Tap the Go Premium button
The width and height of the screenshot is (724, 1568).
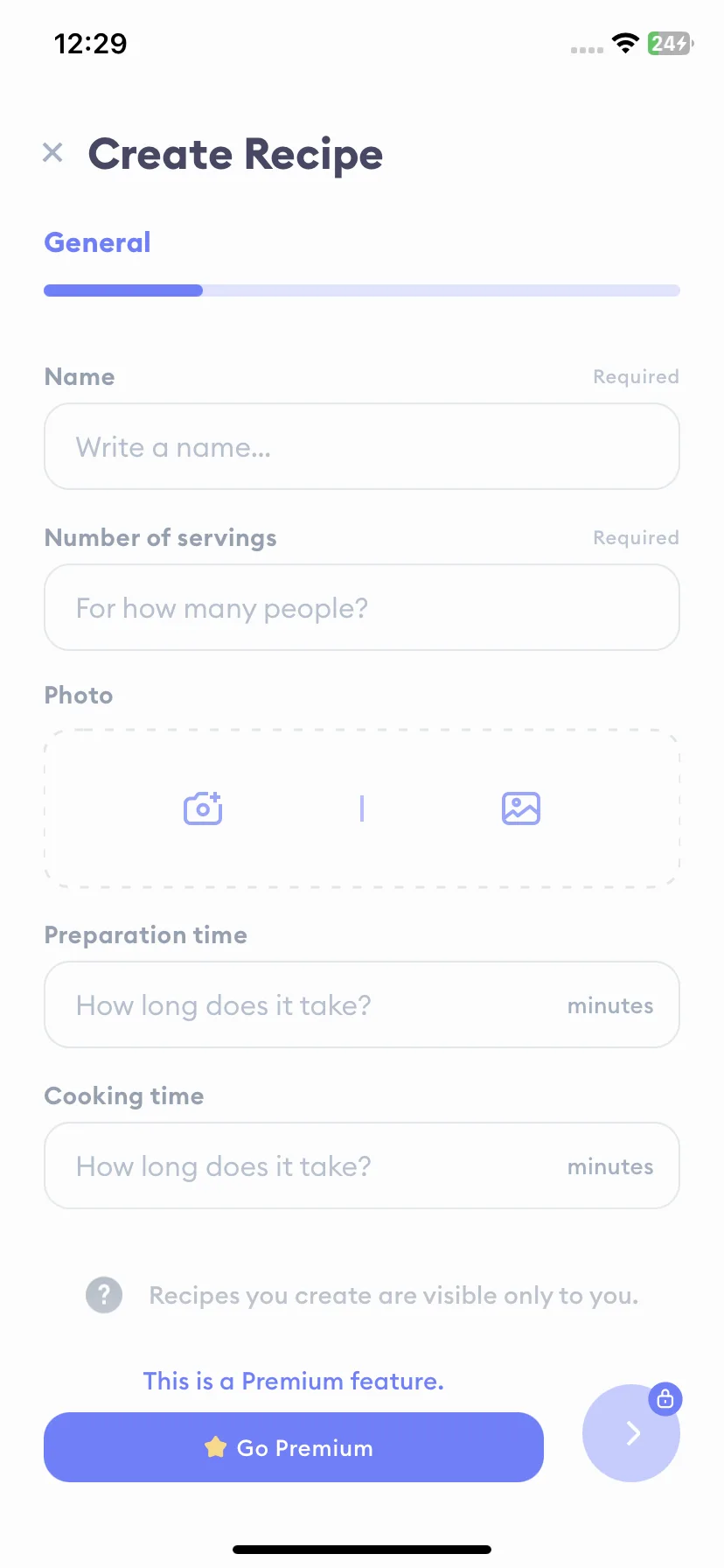point(294,1447)
